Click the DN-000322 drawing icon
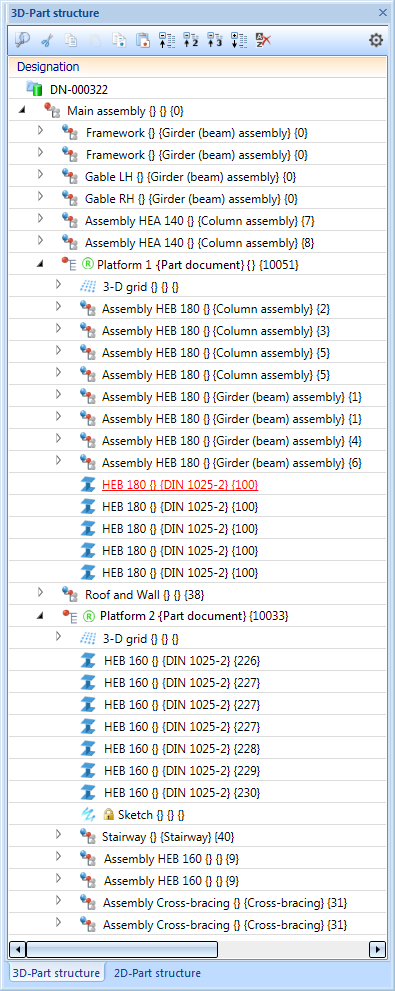This screenshot has width=395, height=991. [x=33, y=89]
